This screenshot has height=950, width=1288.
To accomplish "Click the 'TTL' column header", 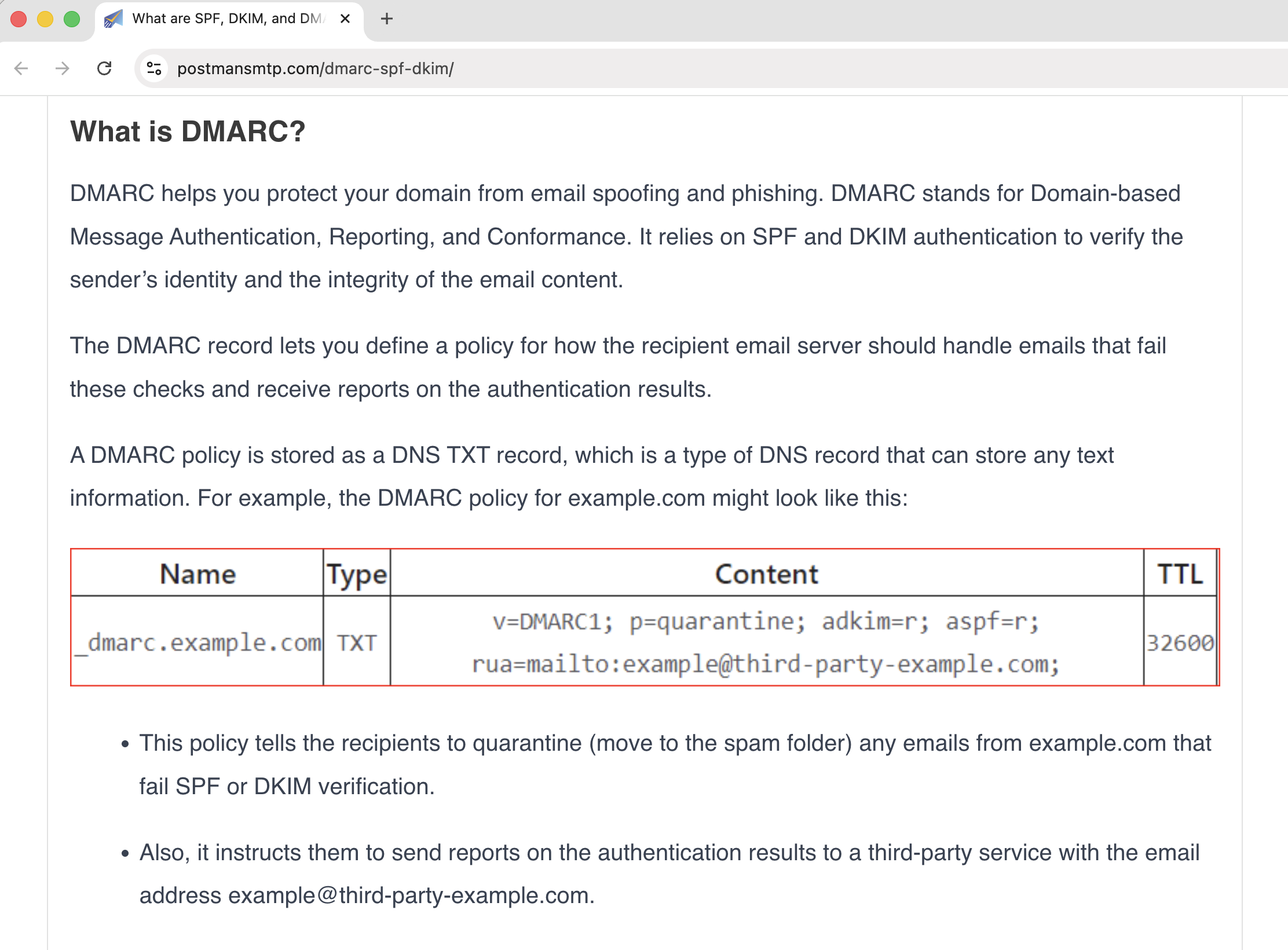I will pyautogui.click(x=1180, y=574).
